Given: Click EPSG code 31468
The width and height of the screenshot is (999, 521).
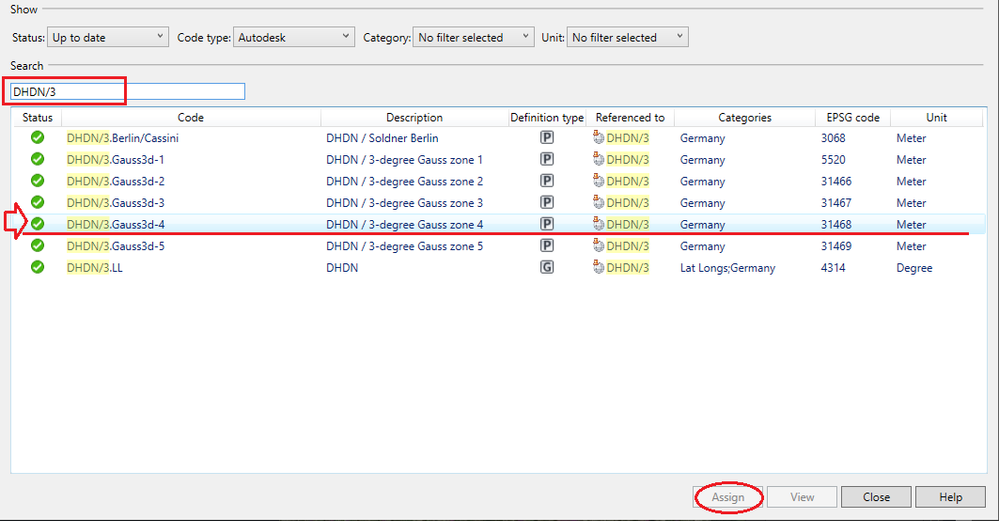Looking at the screenshot, I should [x=836, y=224].
